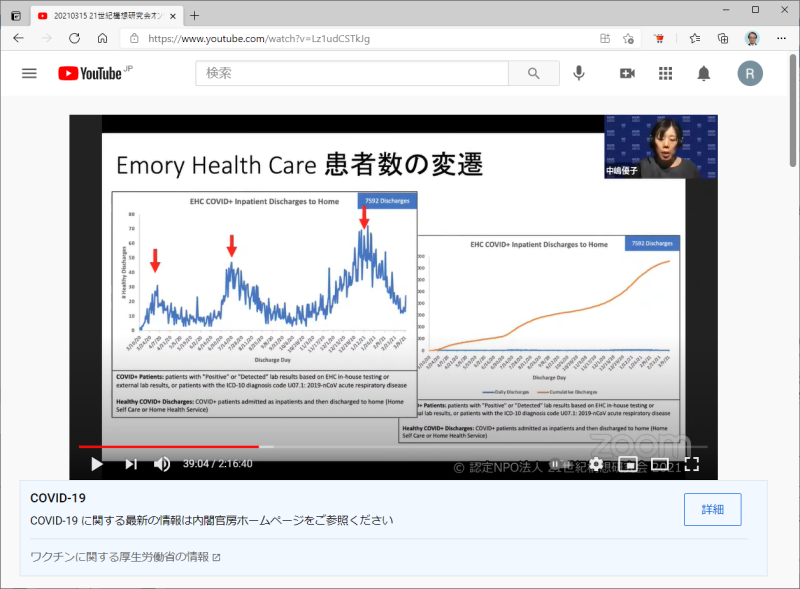
Task: Open the apps install icon in address bar
Action: 605,38
